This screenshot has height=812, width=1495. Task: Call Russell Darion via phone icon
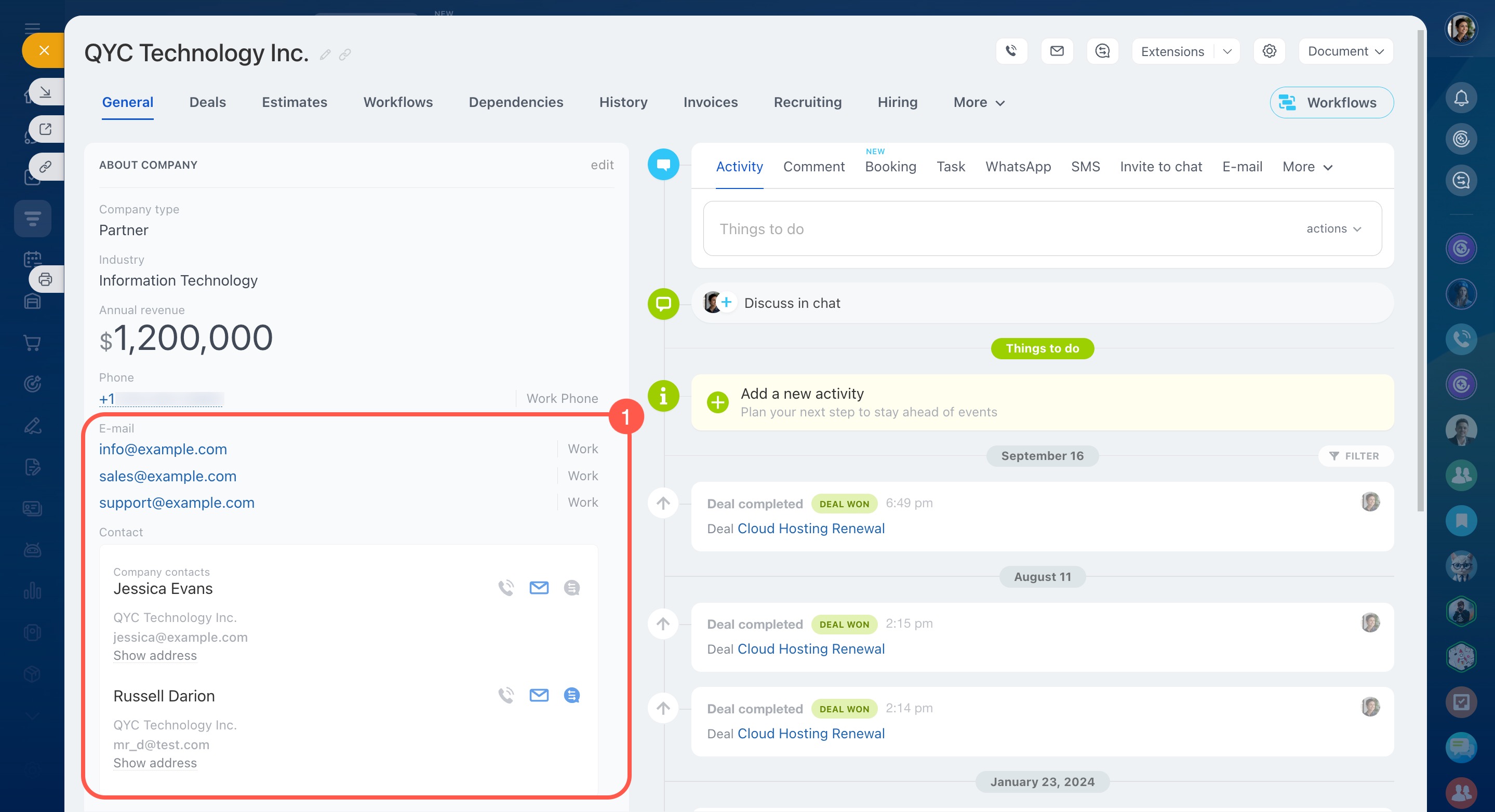tap(506, 695)
